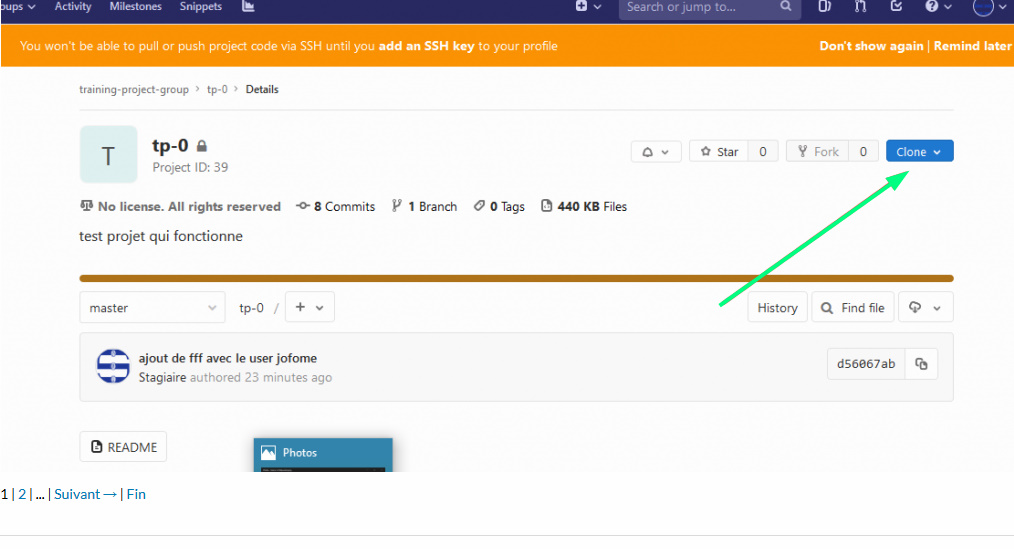Open the commit History button
This screenshot has width=1014, height=549.
pos(777,308)
